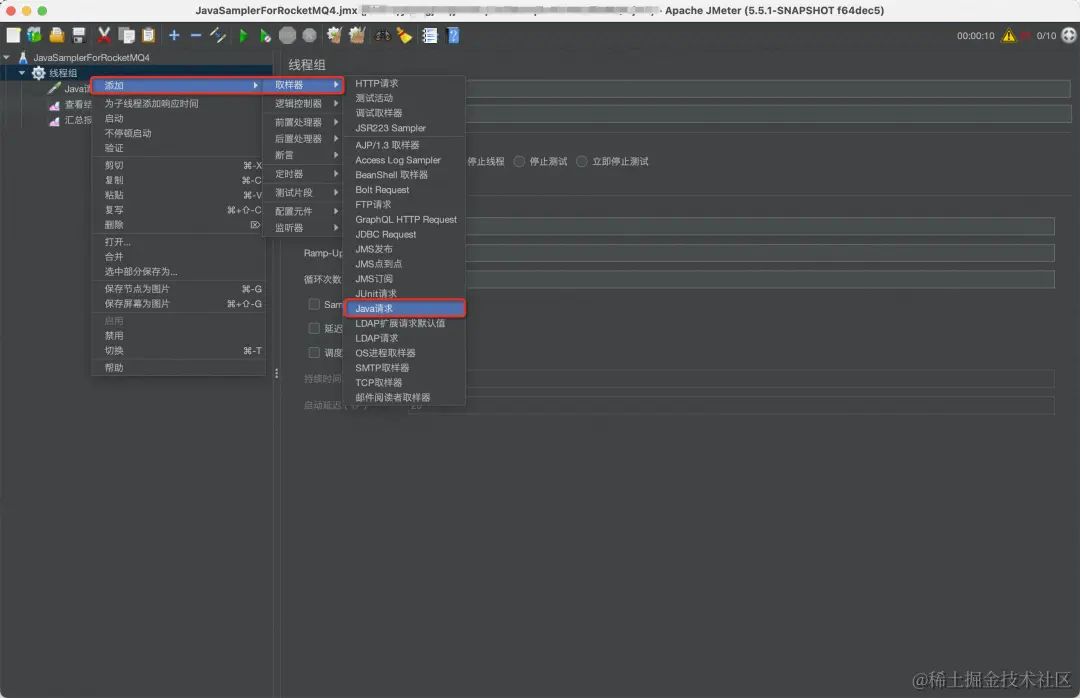The width and height of the screenshot is (1080, 698).
Task: Click the panel divider handle dots
Action: (276, 373)
